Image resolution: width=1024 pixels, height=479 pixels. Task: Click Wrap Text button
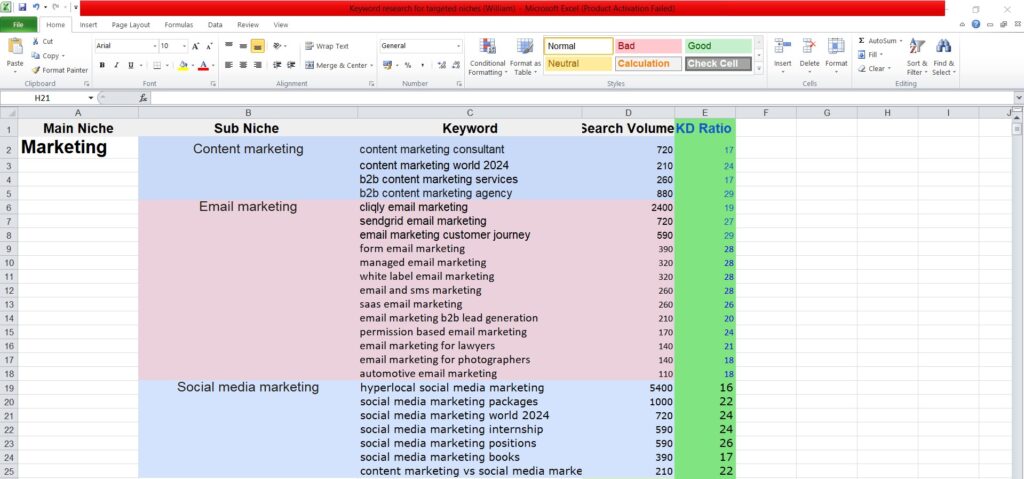pos(327,46)
